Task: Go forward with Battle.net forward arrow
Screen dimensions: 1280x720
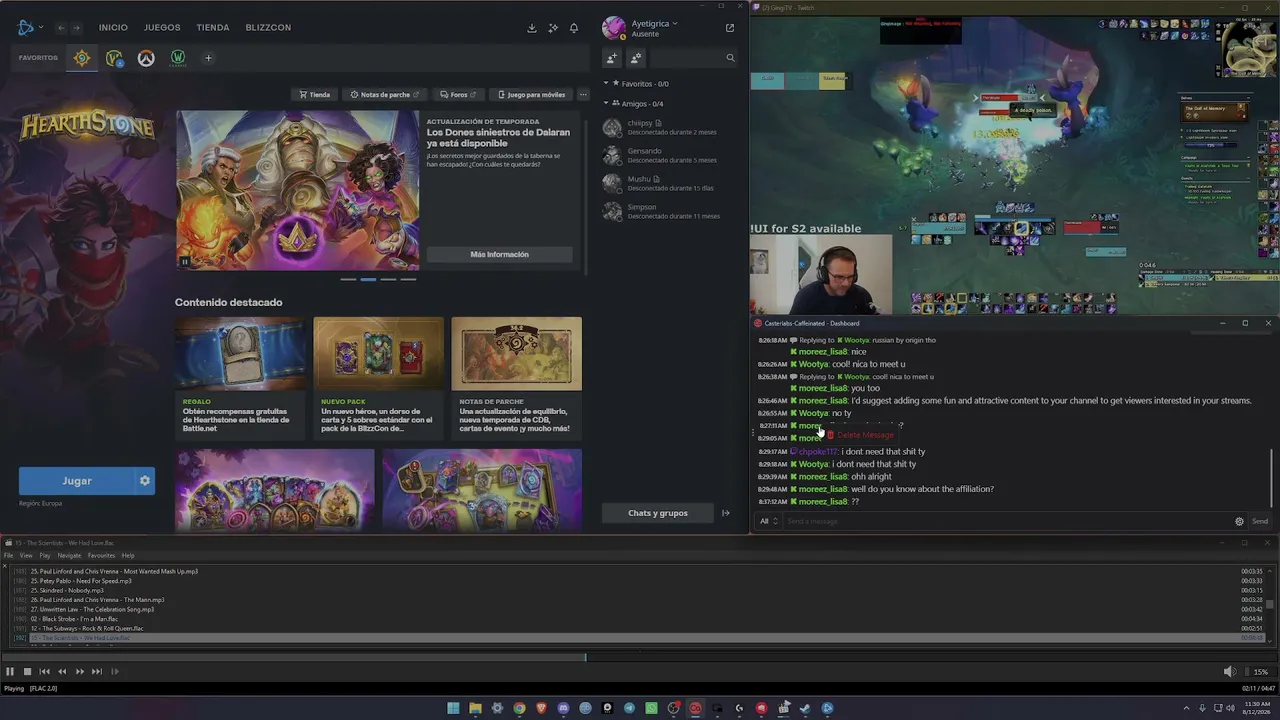Action: tap(76, 27)
